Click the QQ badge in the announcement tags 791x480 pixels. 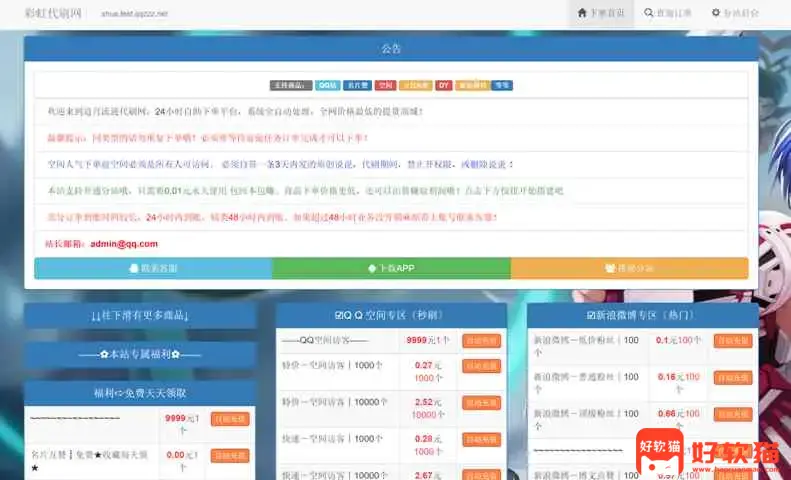tap(327, 86)
